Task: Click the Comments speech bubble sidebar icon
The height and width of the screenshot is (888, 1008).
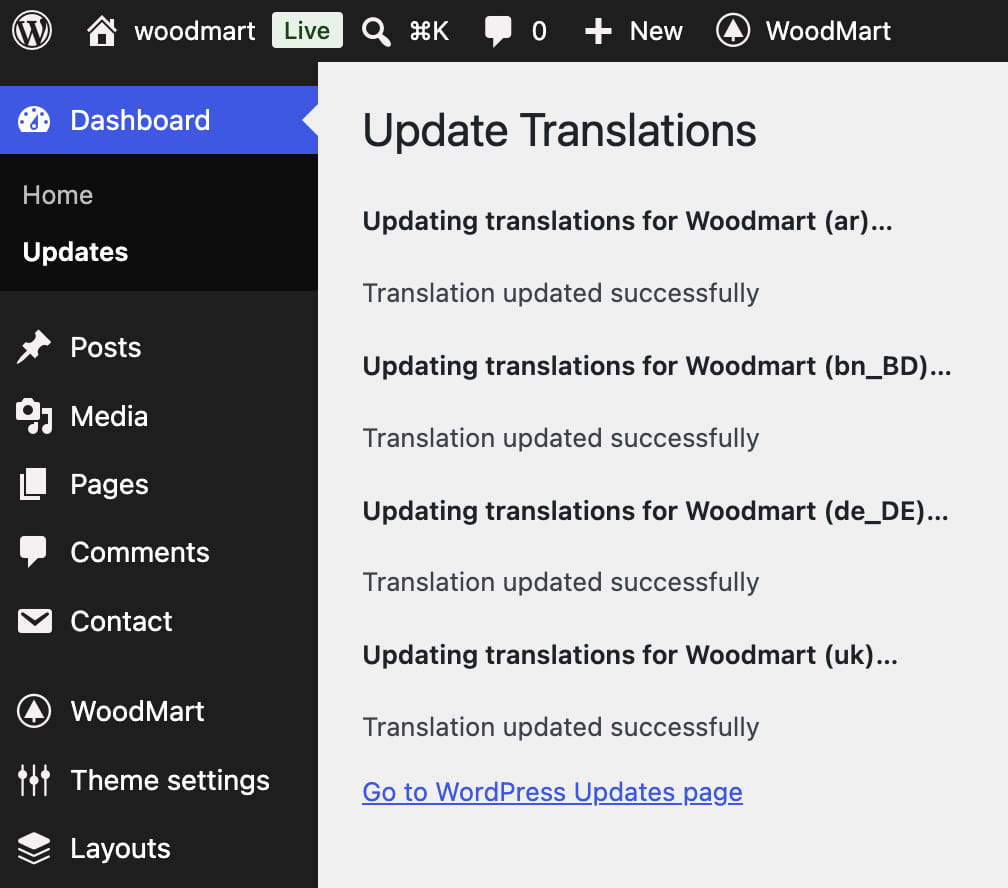Action: coord(33,552)
